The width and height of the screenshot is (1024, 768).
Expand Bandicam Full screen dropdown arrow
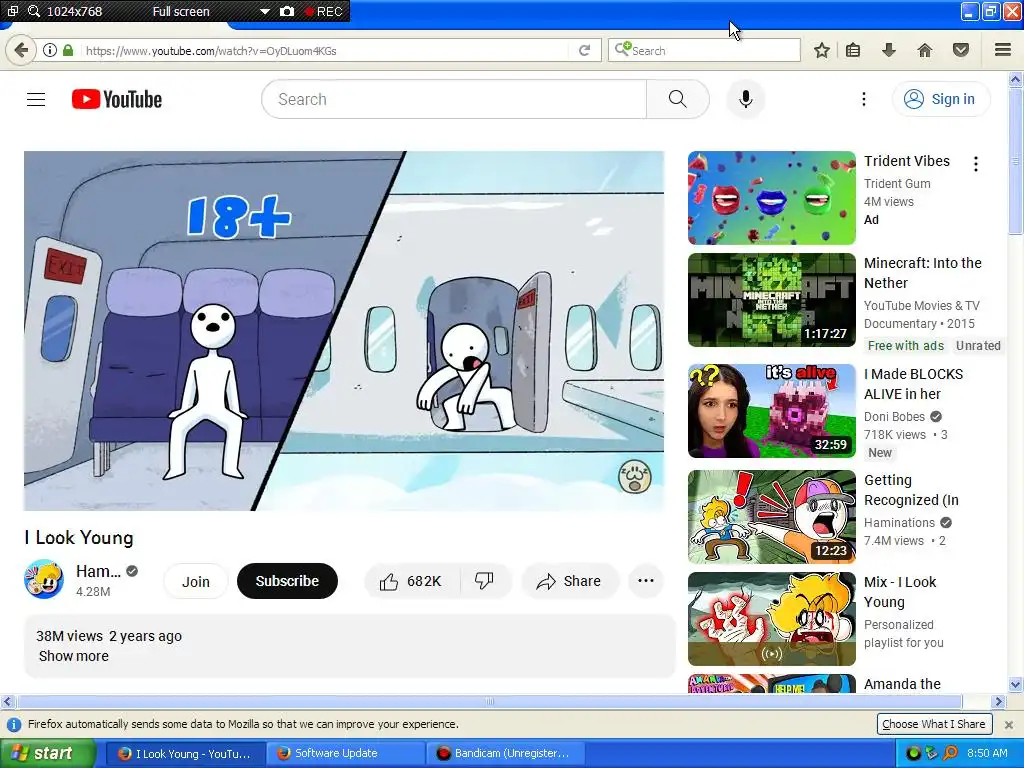pyautogui.click(x=264, y=11)
